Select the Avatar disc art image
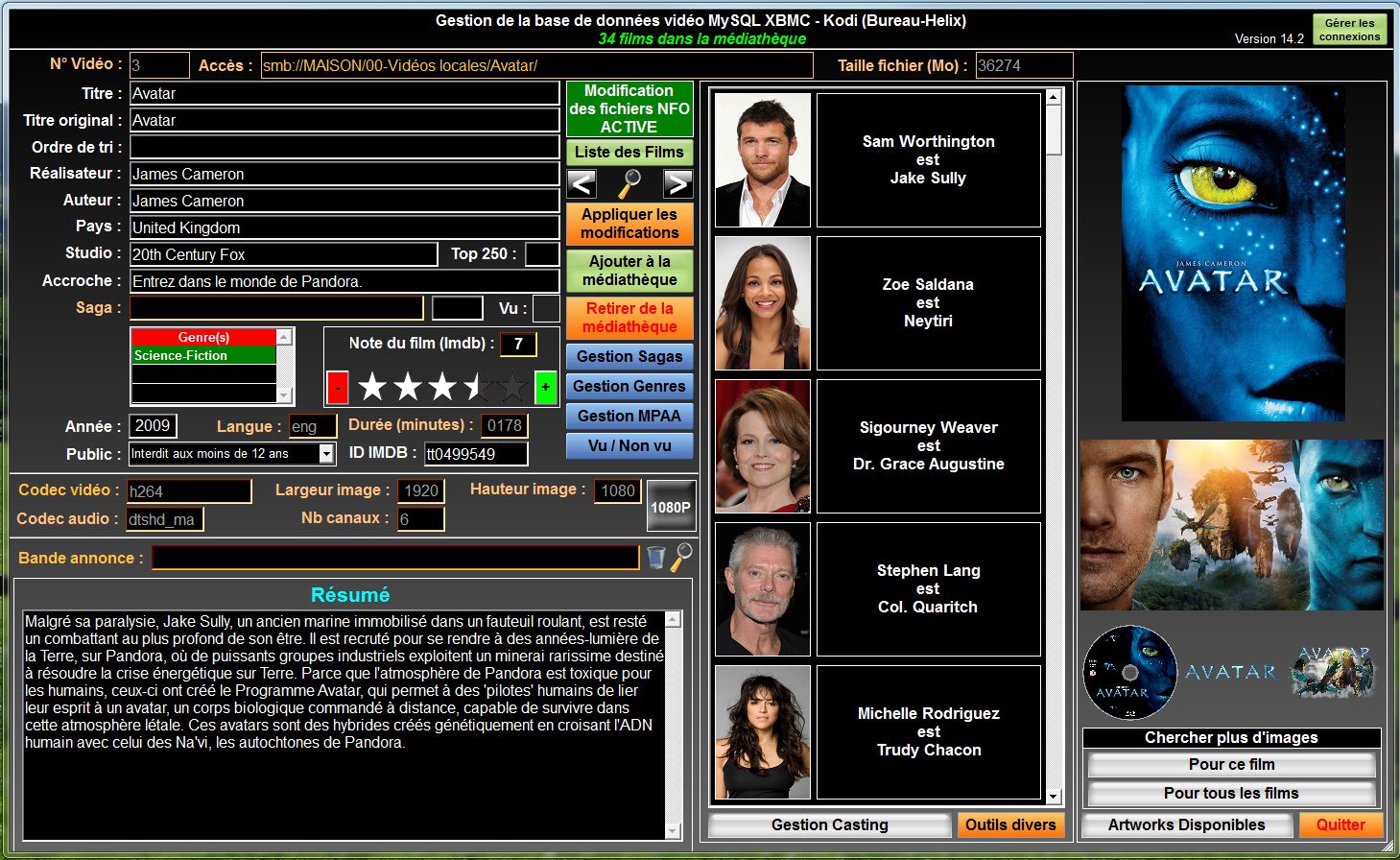Image resolution: width=1400 pixels, height=860 pixels. 1129,672
